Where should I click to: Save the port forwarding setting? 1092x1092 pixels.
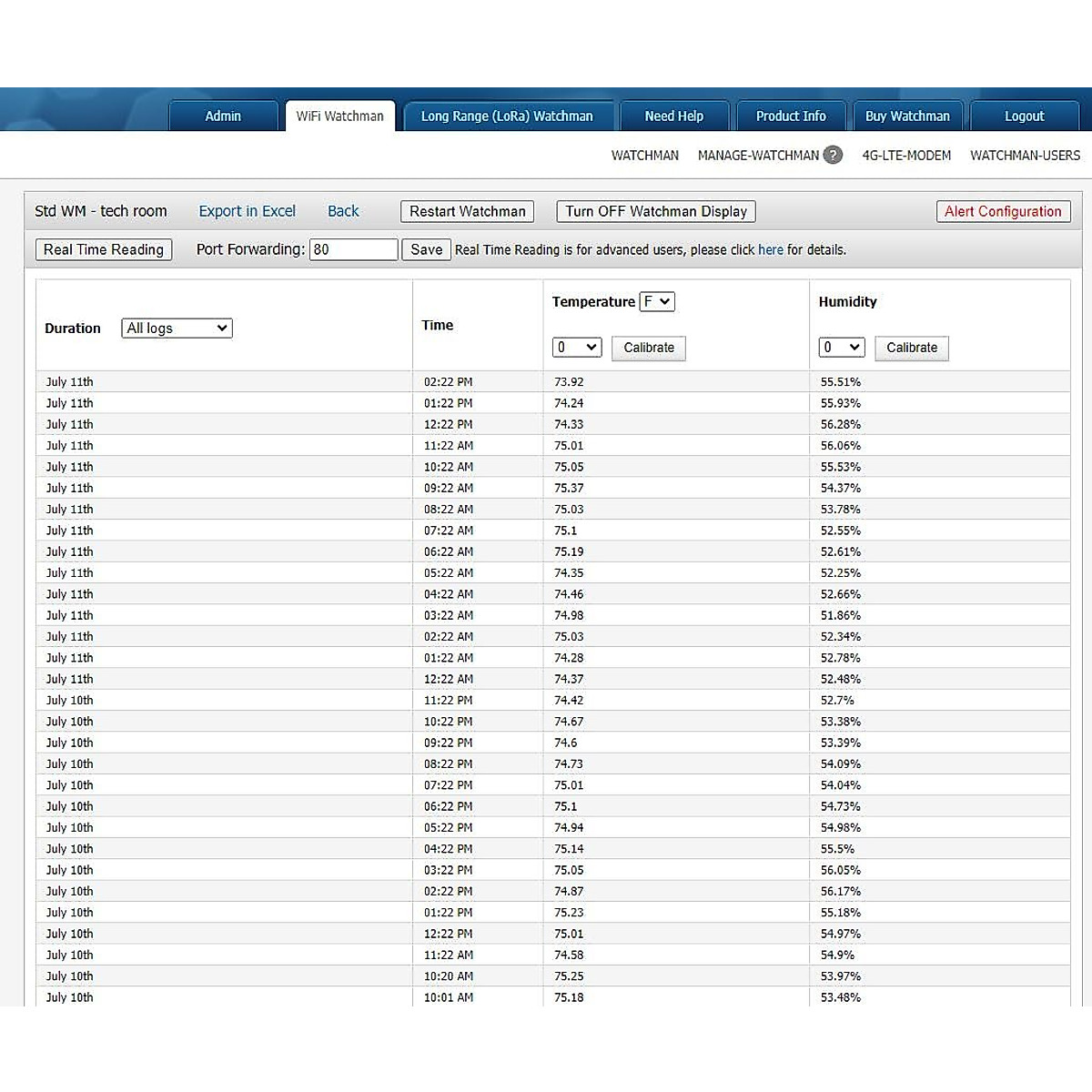pyautogui.click(x=426, y=250)
